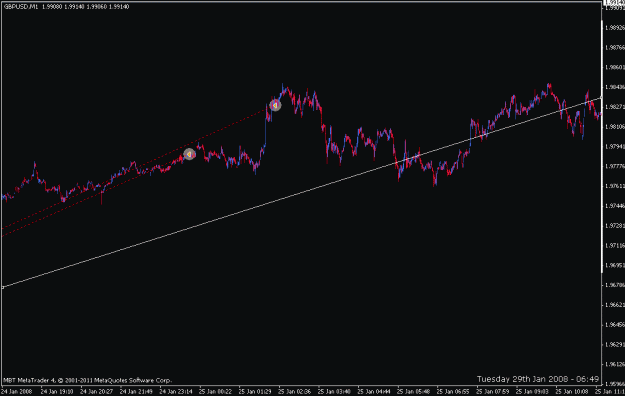Image resolution: width=625 pixels, height=396 pixels.
Task: Click price scale value 1.9662
Action: coord(615,305)
